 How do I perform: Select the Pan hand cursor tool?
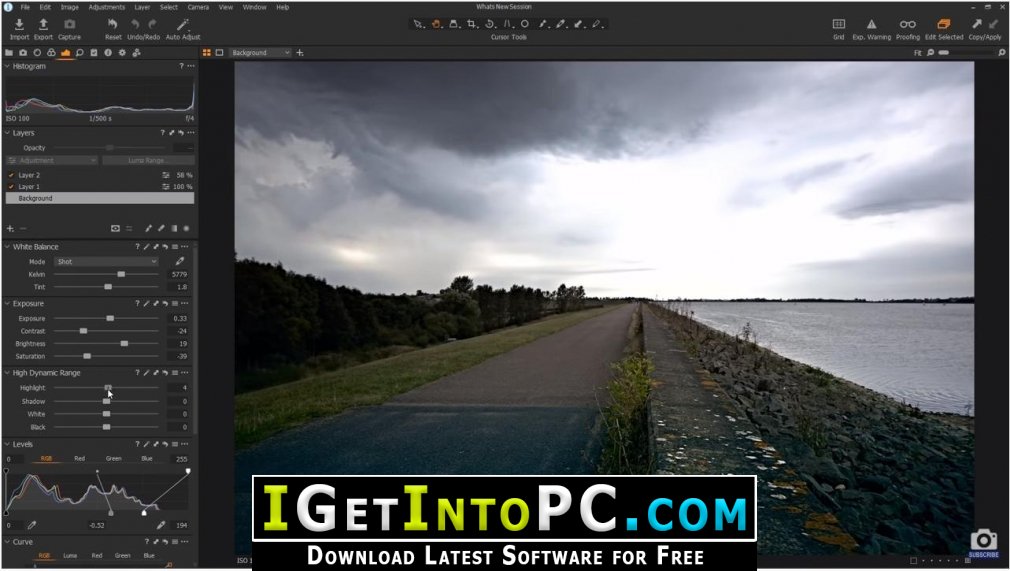[x=437, y=23]
